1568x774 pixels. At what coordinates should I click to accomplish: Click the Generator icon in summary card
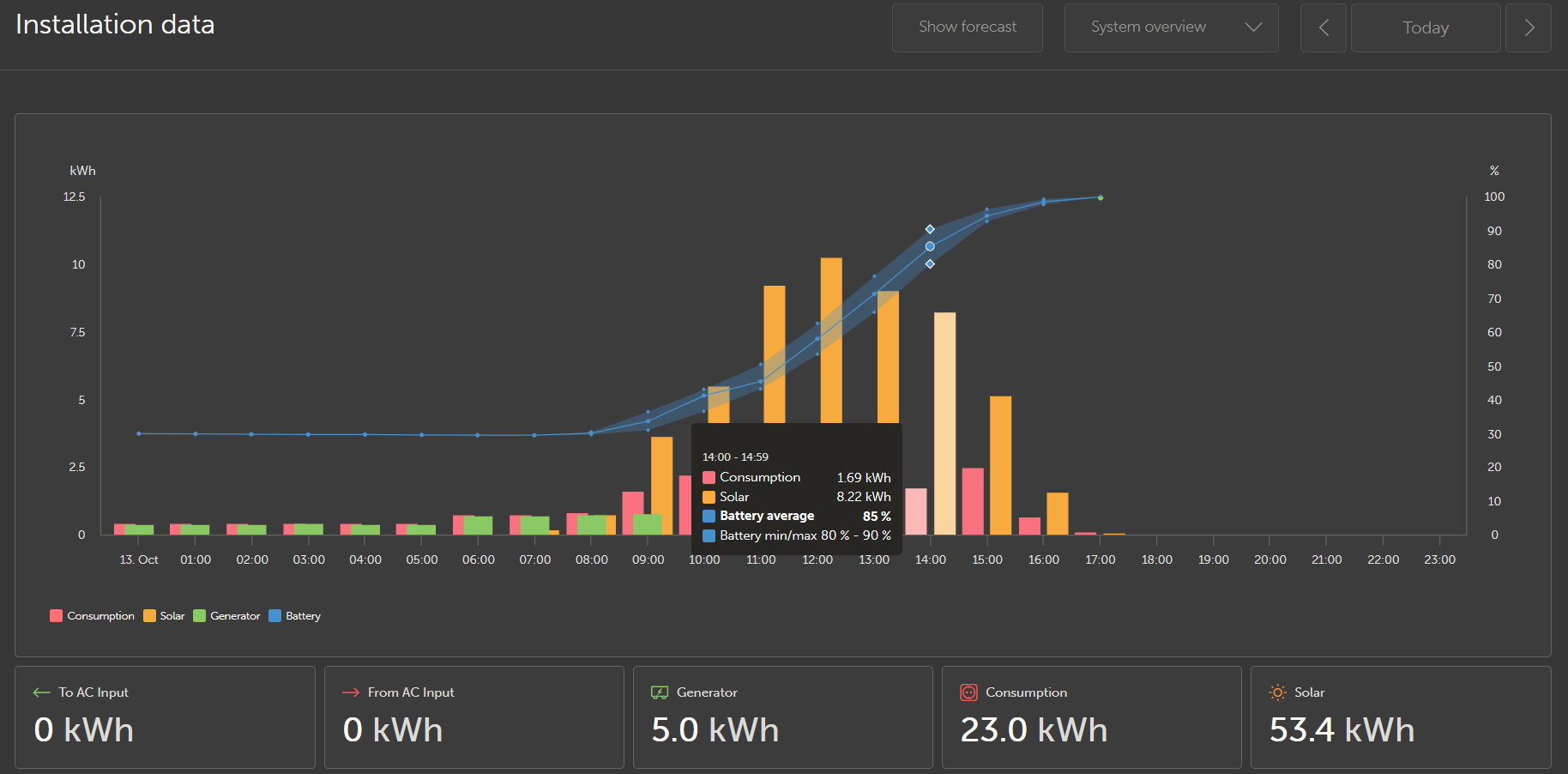(x=659, y=692)
